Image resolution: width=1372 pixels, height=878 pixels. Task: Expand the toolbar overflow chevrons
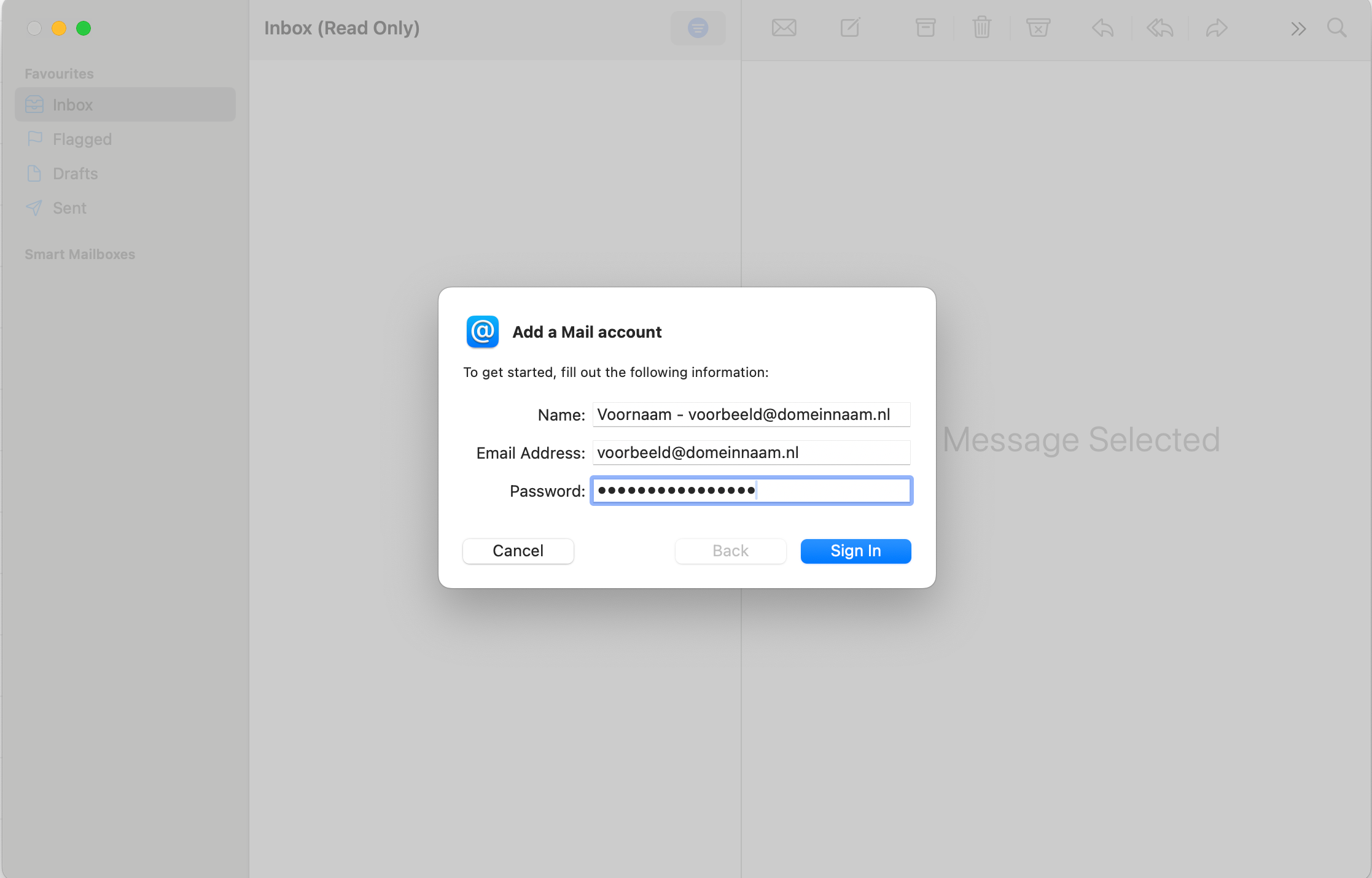1298,29
